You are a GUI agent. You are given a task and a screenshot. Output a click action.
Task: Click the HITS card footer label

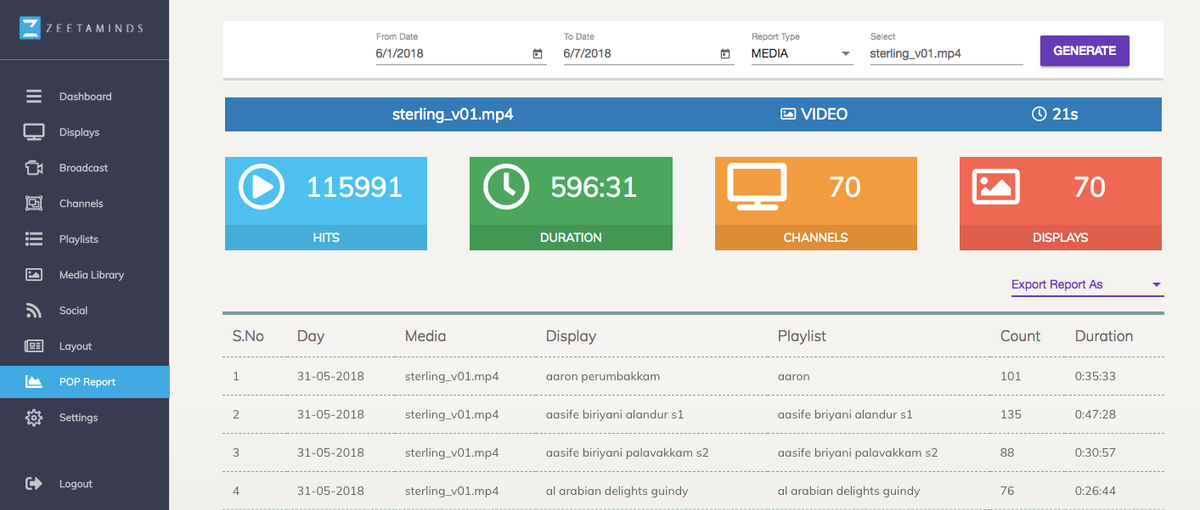pos(326,238)
